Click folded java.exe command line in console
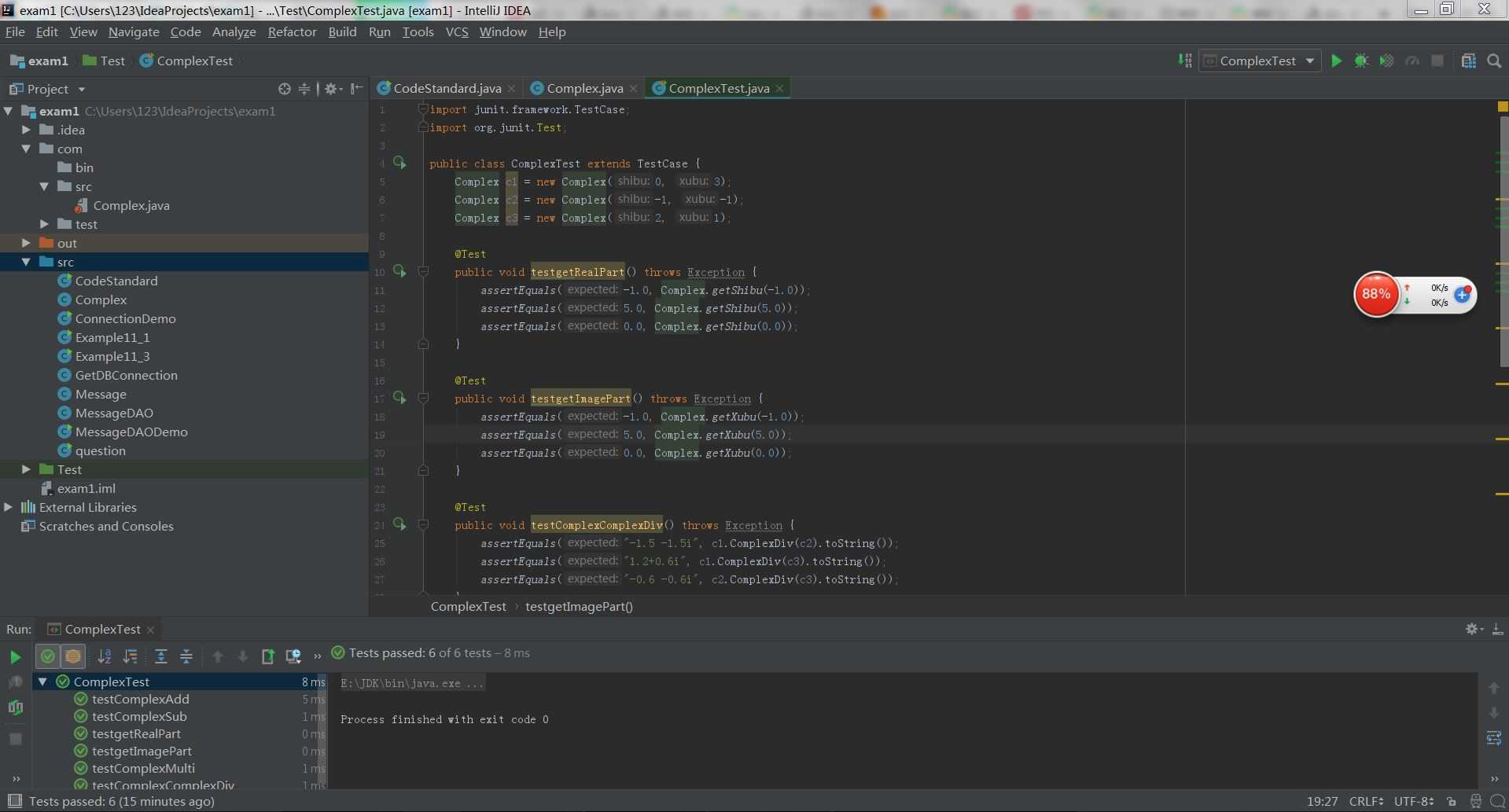Screen dimensions: 1509x812 [x=412, y=683]
